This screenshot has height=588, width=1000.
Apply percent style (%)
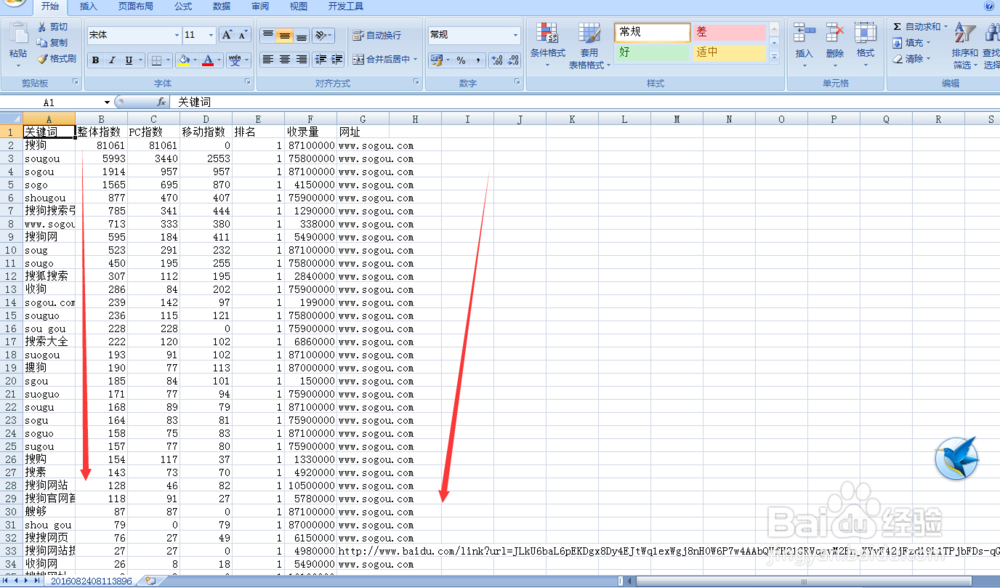click(x=460, y=60)
